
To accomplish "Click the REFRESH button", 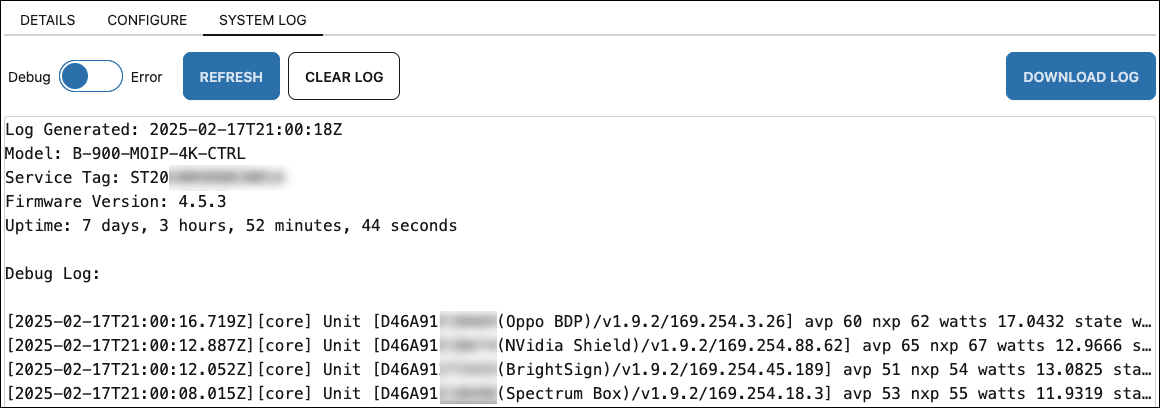I will tap(231, 76).
